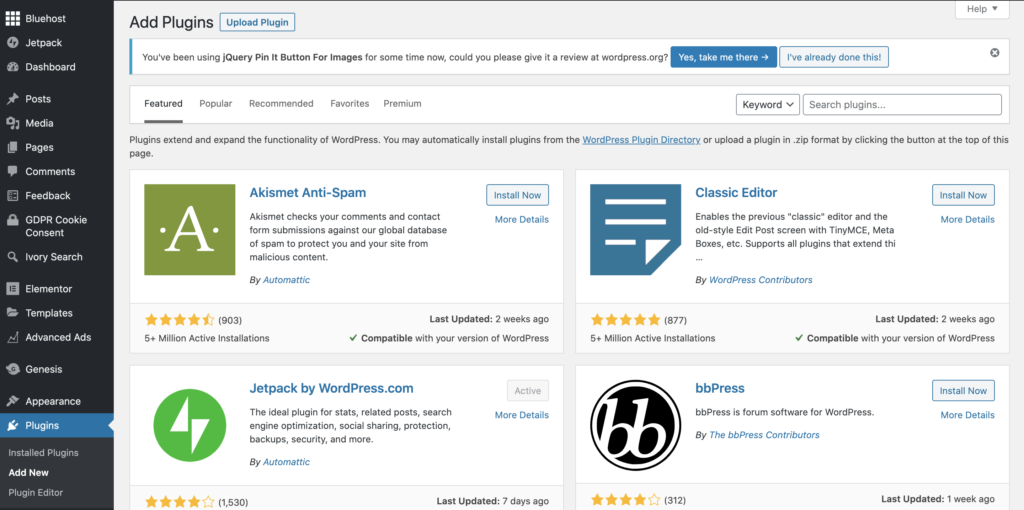Switch to the Featured tab
Image resolution: width=1024 pixels, height=510 pixels.
[163, 104]
